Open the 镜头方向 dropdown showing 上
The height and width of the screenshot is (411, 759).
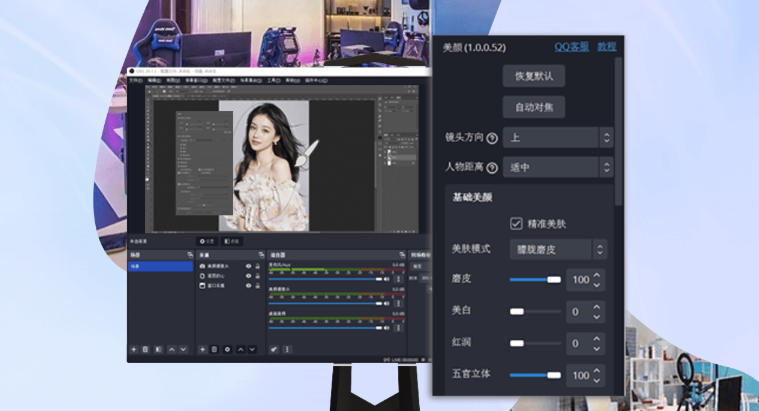558,137
